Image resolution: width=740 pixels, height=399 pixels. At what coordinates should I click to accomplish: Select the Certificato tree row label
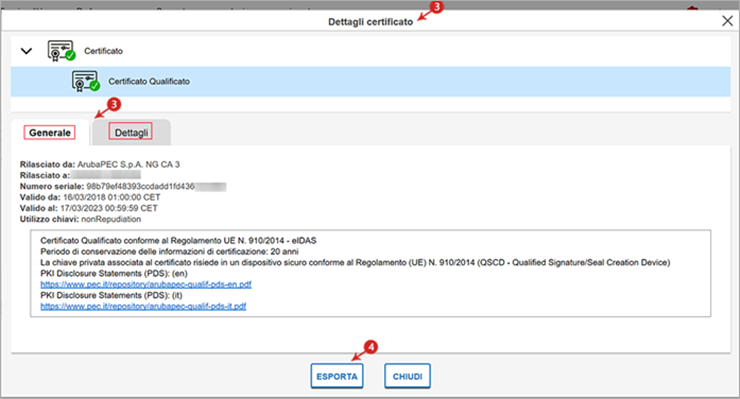[103, 51]
